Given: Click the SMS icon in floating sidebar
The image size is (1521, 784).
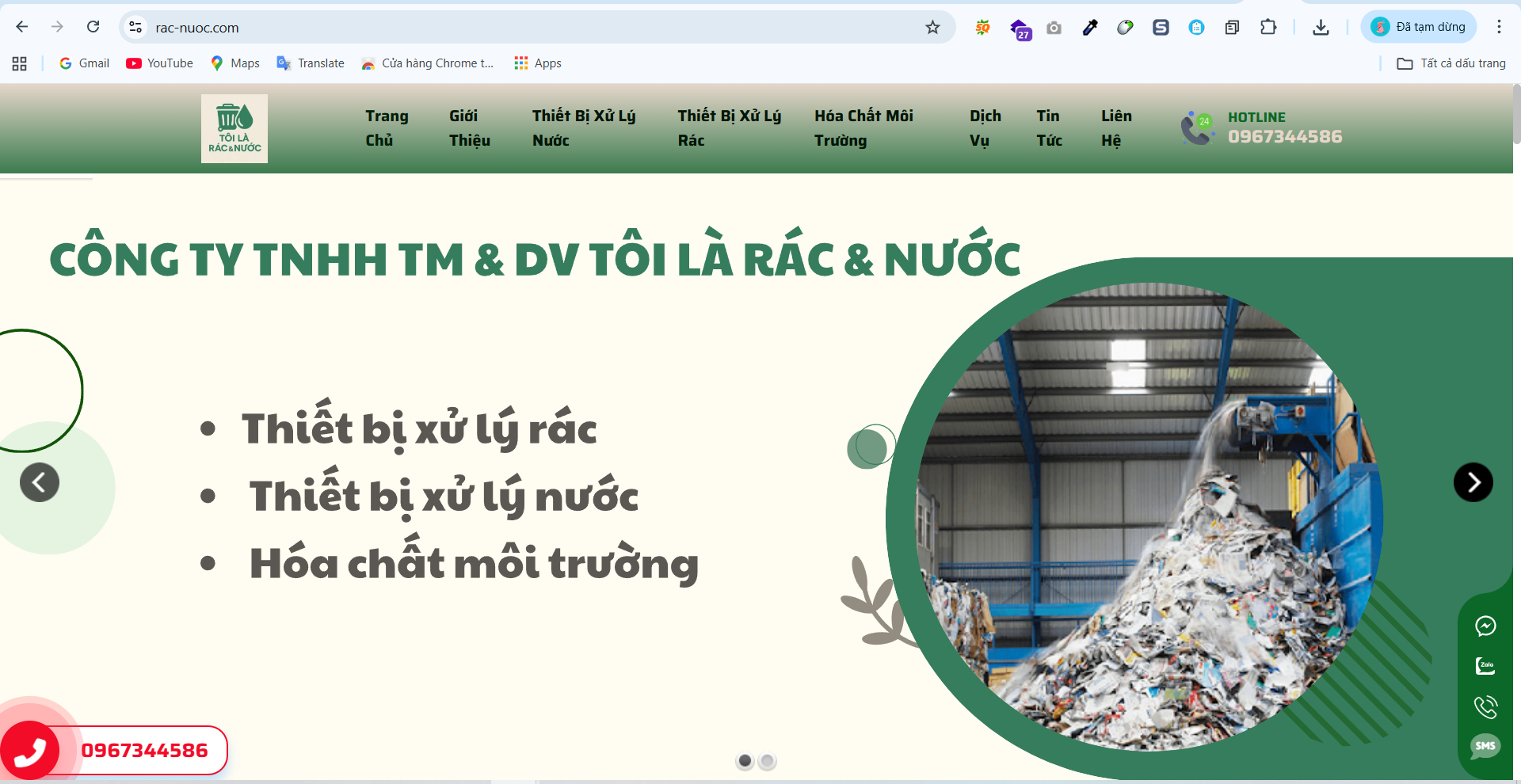Looking at the screenshot, I should coord(1486,746).
